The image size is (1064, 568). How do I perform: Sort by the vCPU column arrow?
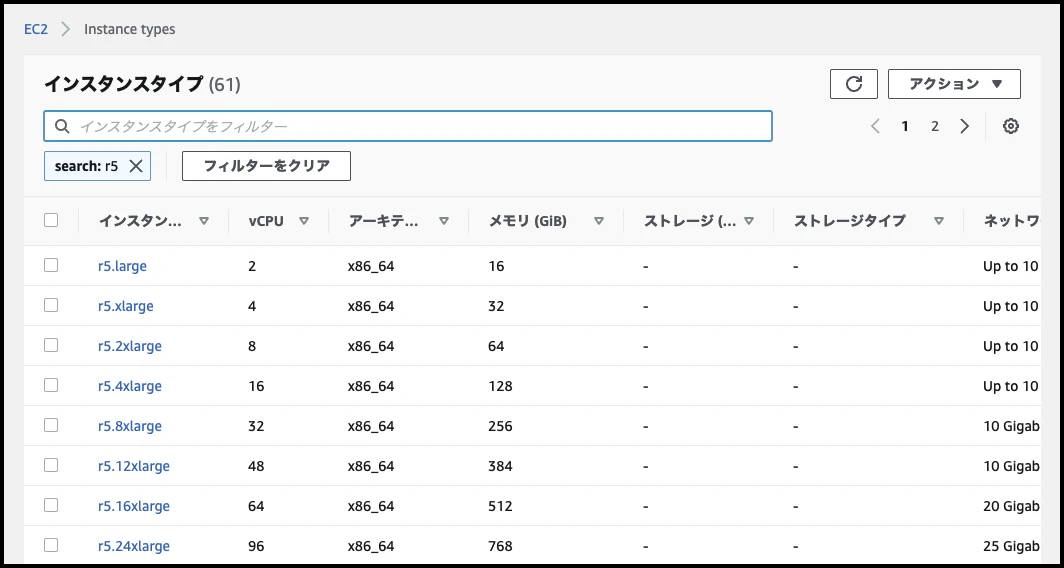(x=304, y=221)
